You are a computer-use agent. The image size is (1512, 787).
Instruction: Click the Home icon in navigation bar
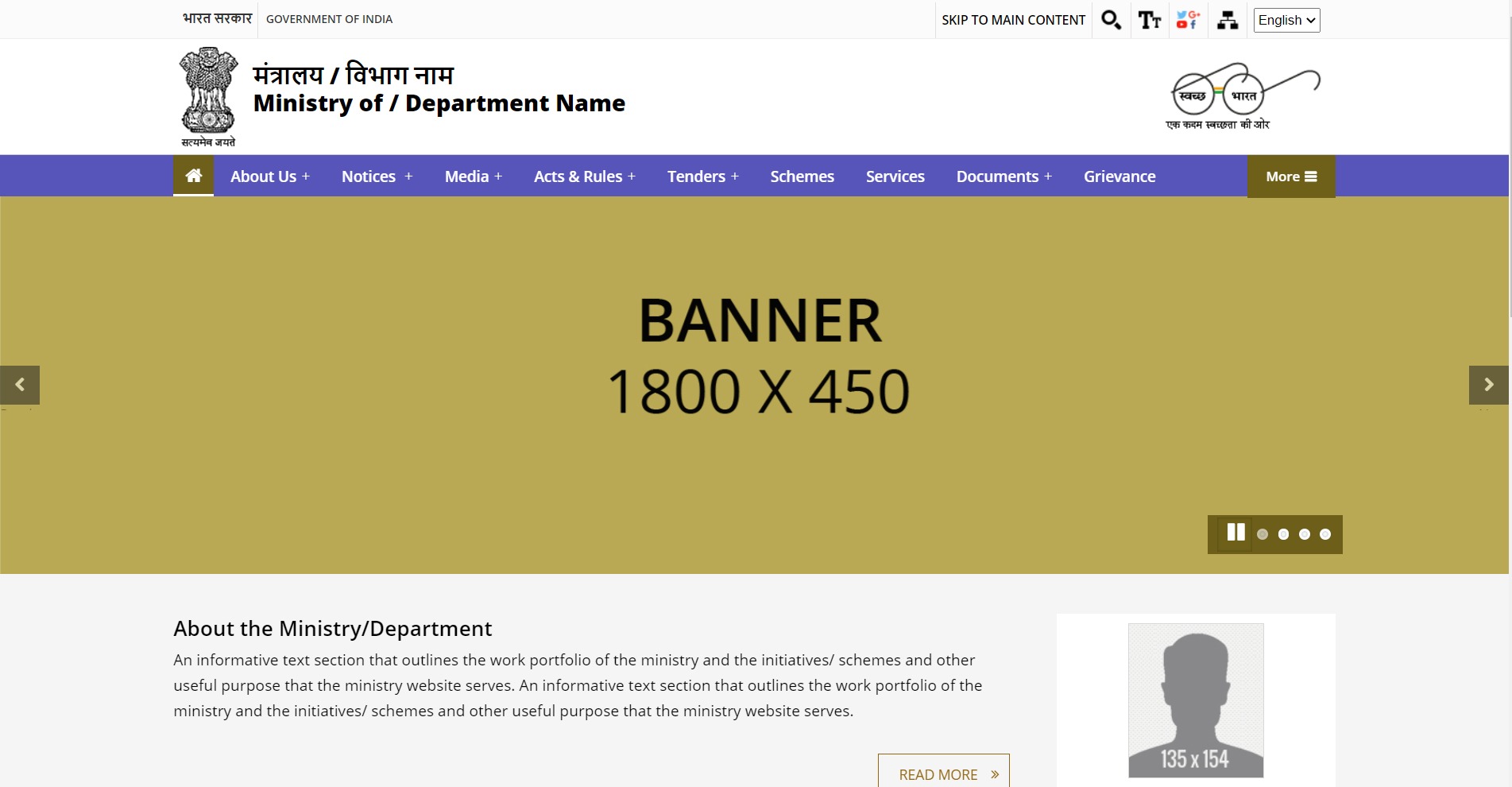(193, 176)
